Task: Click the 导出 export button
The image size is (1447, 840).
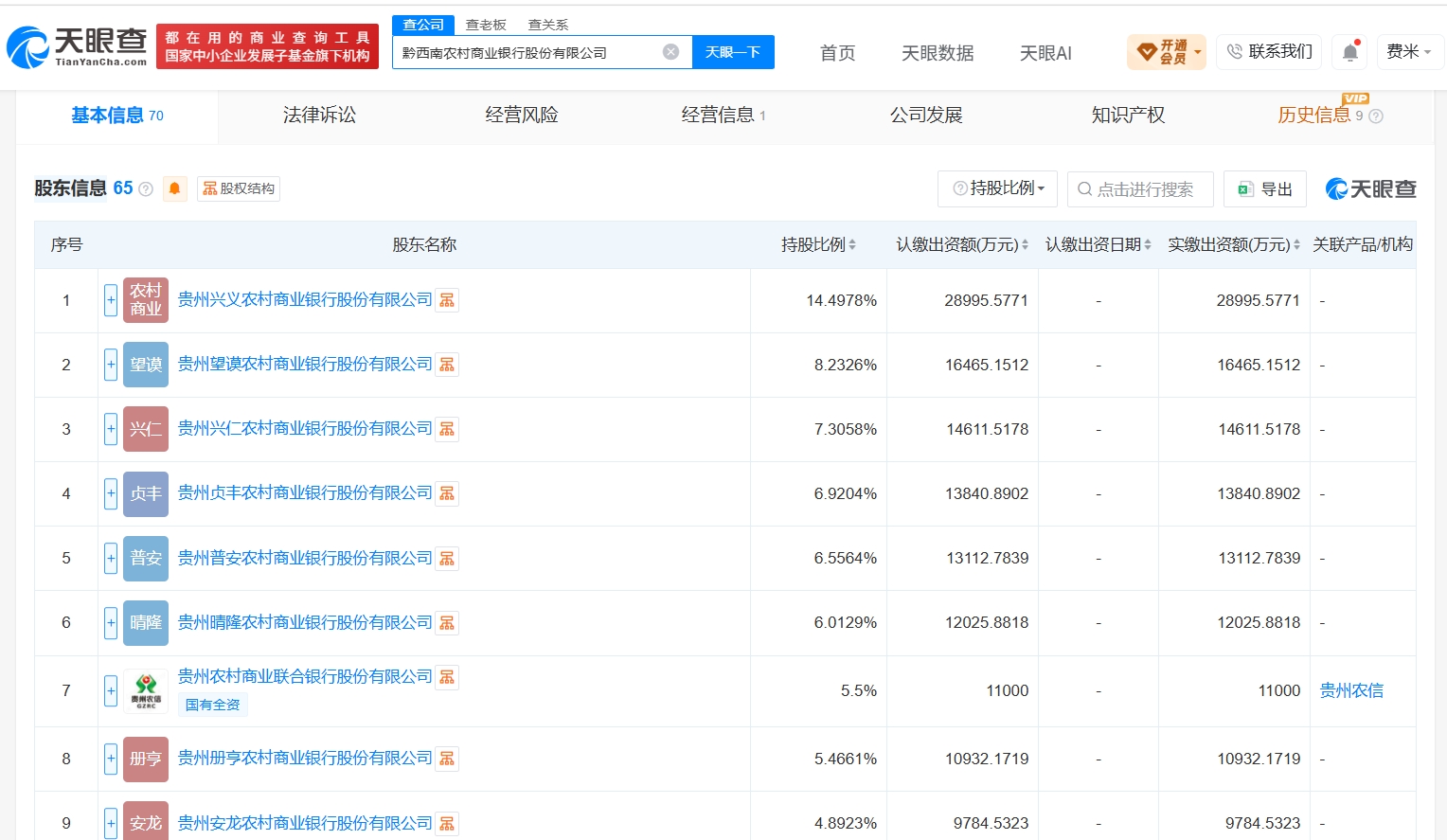Action: tap(1265, 188)
